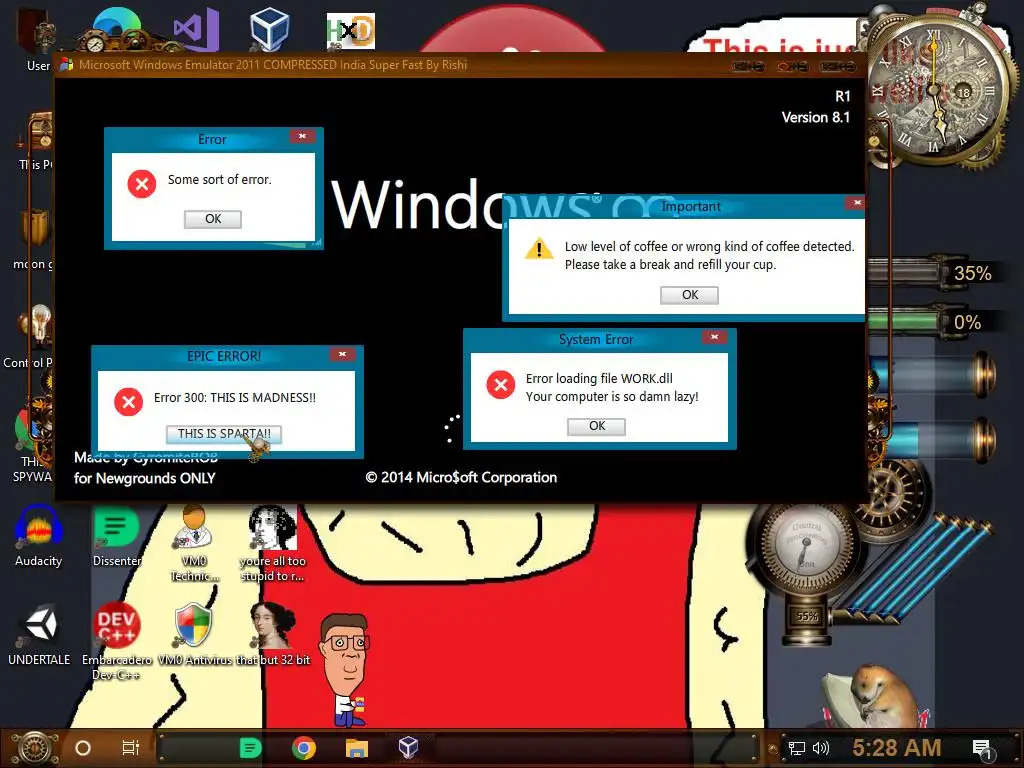Open the User folder desktop icon

(x=38, y=39)
